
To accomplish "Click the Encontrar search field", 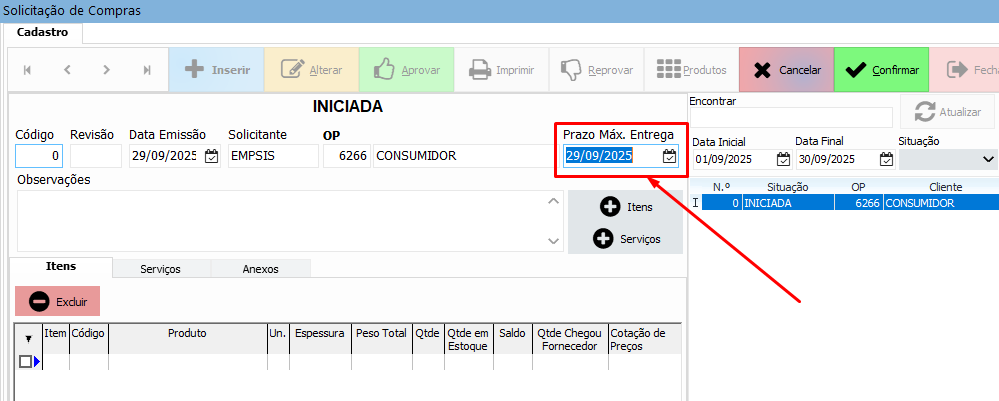I will (791, 118).
